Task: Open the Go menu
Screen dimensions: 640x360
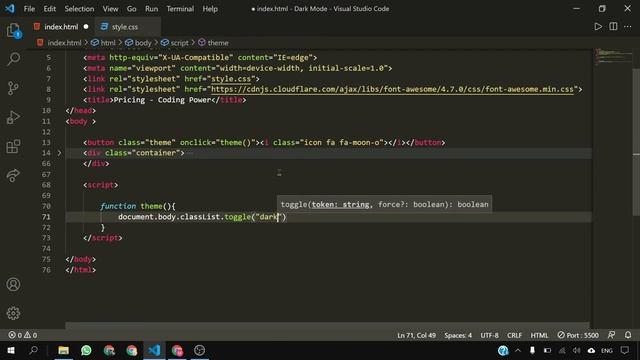Action: tap(131, 9)
